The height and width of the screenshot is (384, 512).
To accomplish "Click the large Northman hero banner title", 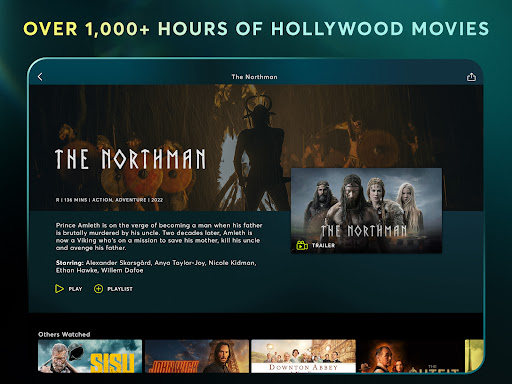I will [x=130, y=159].
